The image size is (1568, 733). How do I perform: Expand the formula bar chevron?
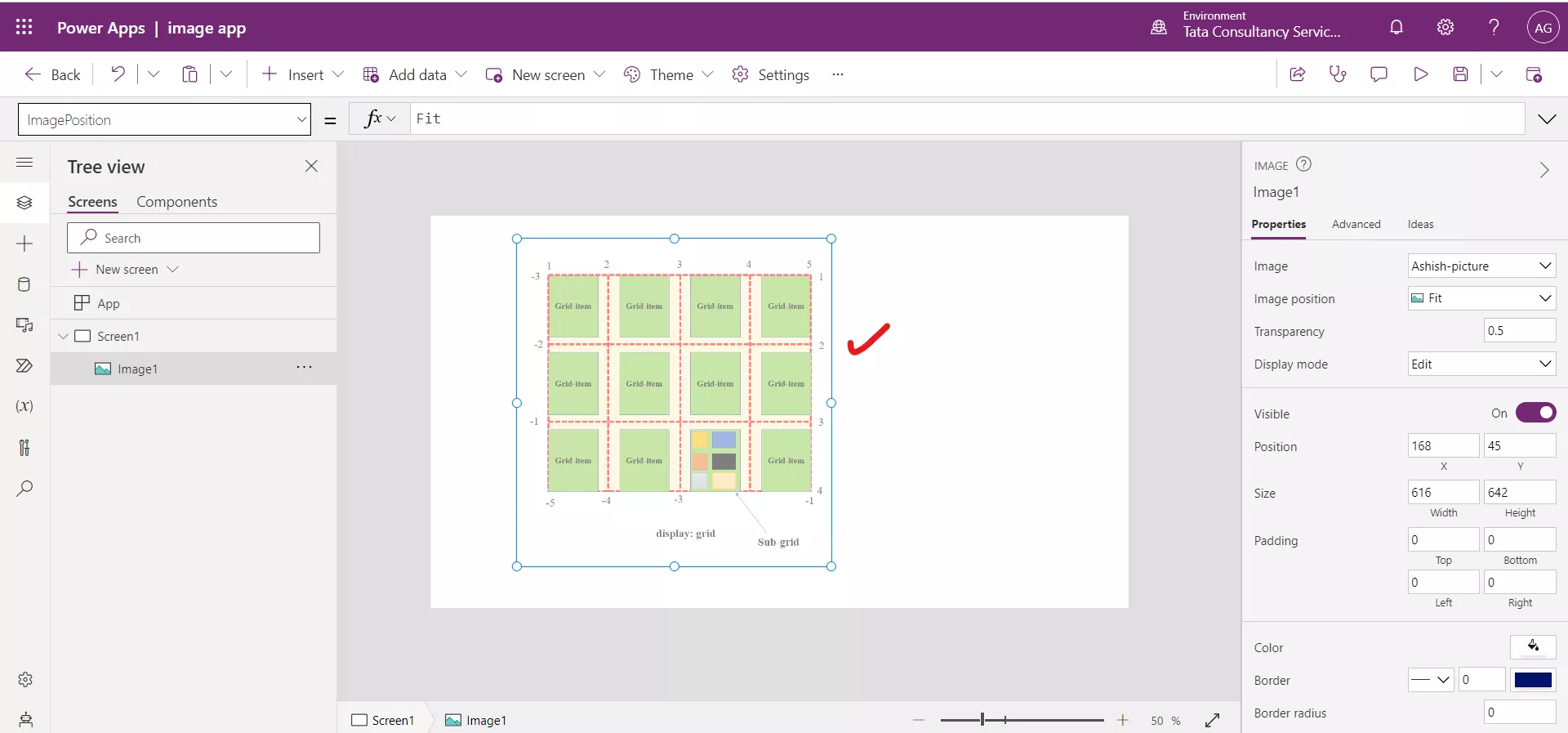1547,119
